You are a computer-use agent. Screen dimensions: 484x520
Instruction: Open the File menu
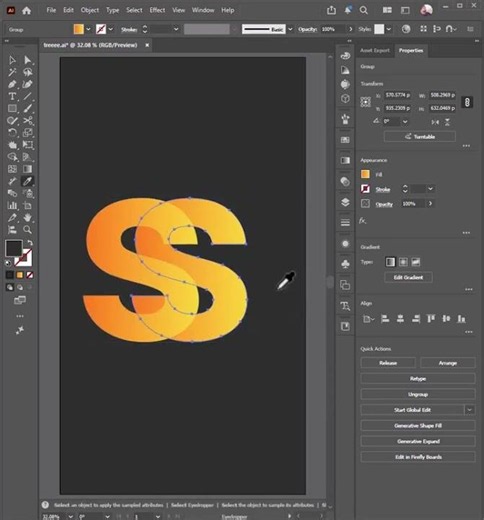pos(51,10)
